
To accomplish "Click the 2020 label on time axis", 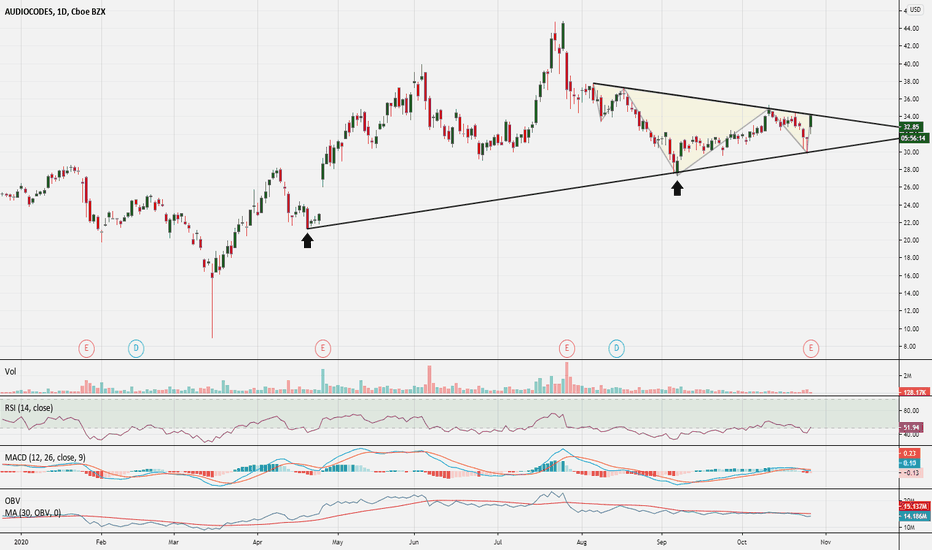I will 21,542.
